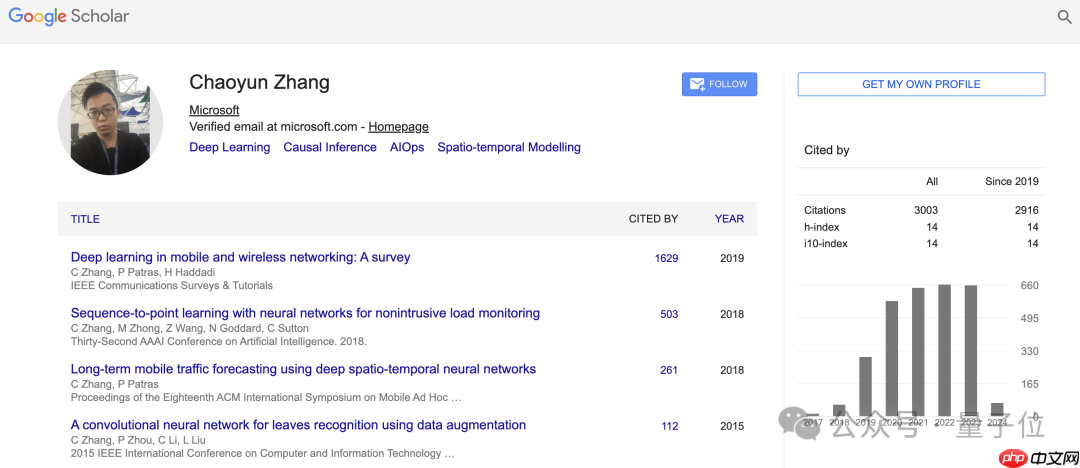This screenshot has height=468, width=1080.
Task: Click the 2021 bar in citations chart
Action: click(918, 351)
